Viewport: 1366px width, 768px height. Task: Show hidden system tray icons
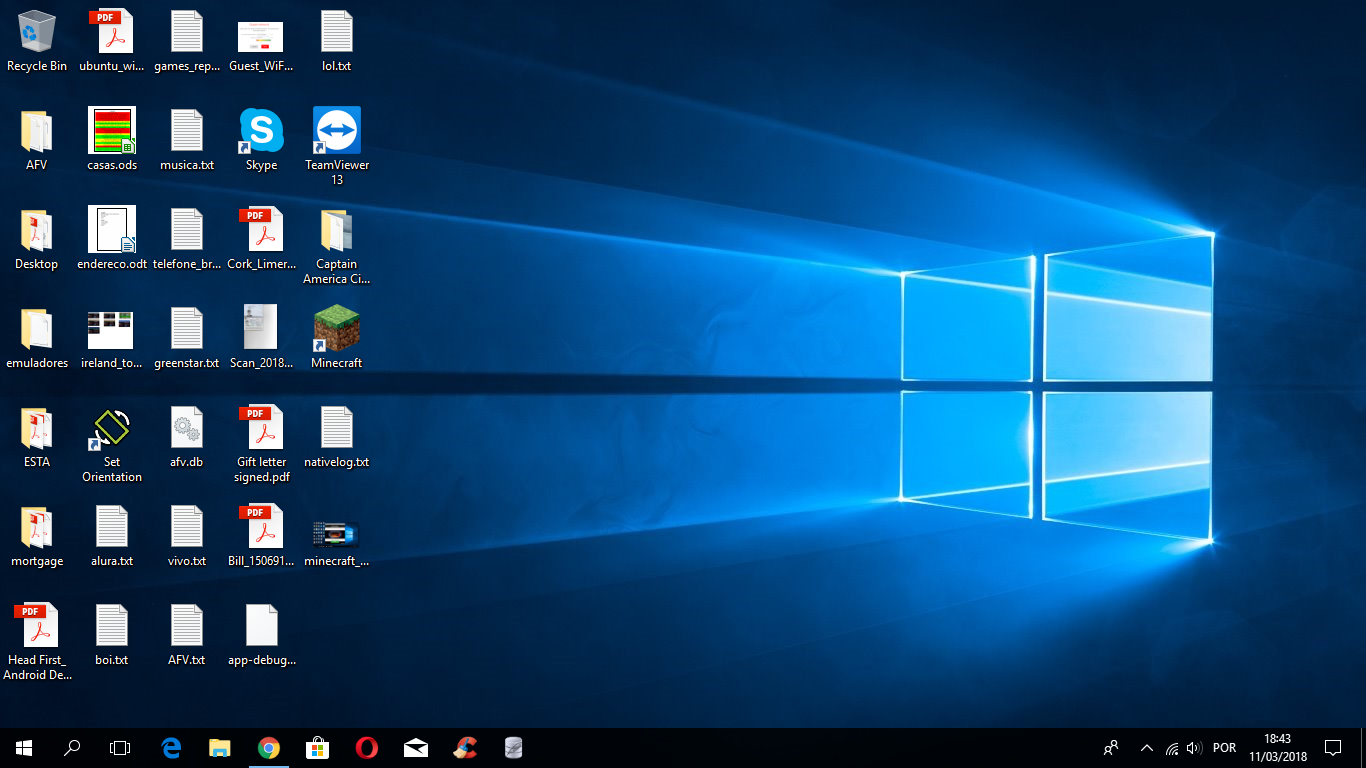point(1146,748)
